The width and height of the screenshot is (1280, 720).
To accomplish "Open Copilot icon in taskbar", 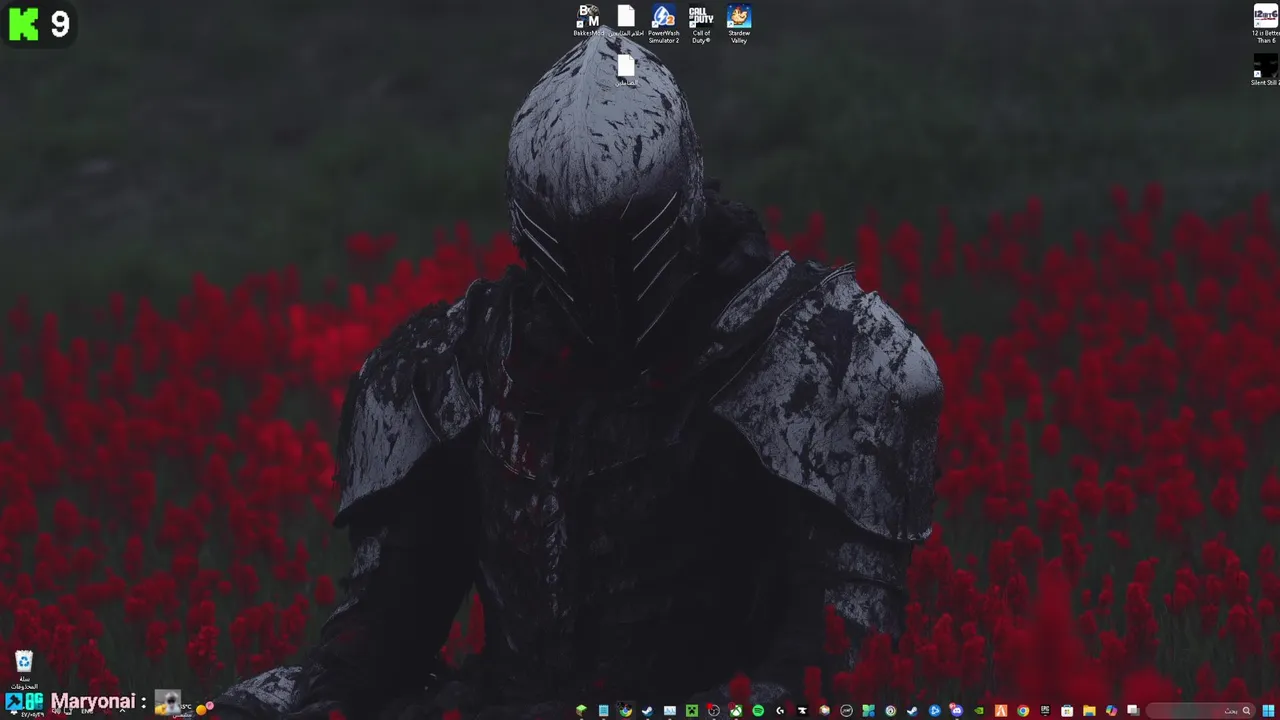I will tap(1111, 710).
